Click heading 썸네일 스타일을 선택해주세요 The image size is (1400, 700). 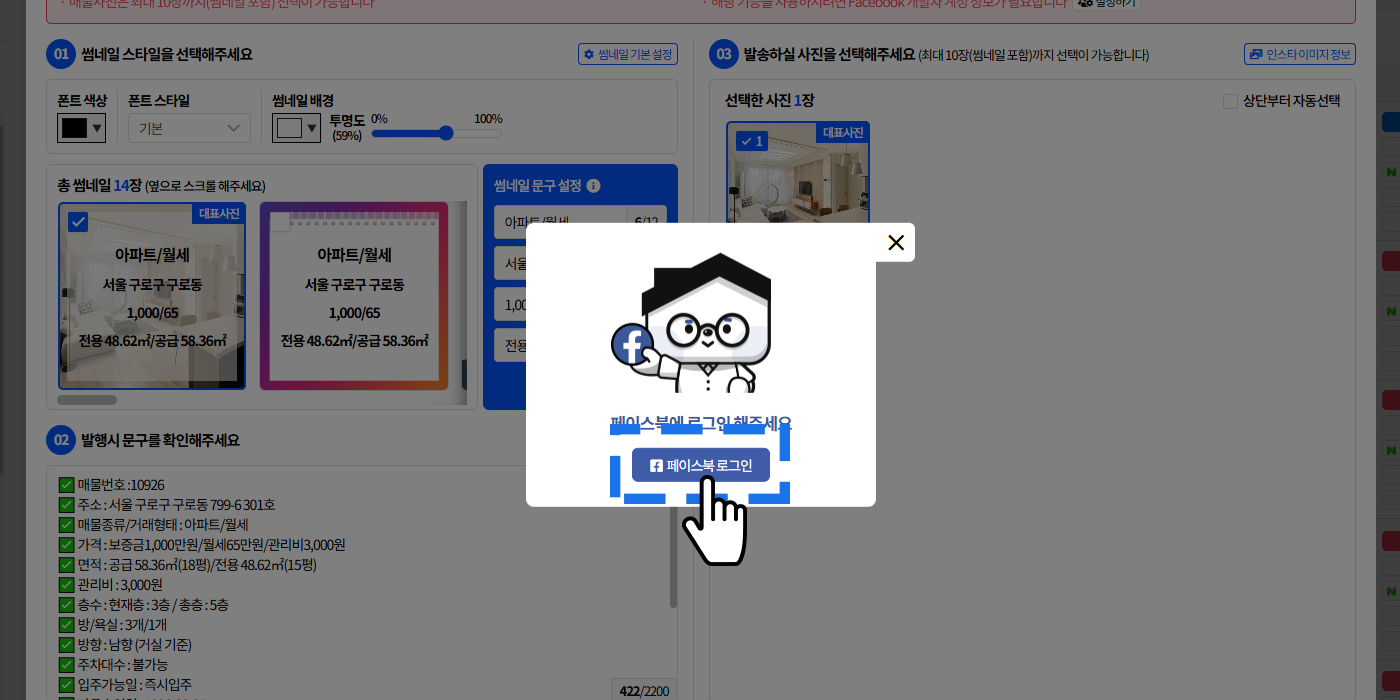[166, 54]
